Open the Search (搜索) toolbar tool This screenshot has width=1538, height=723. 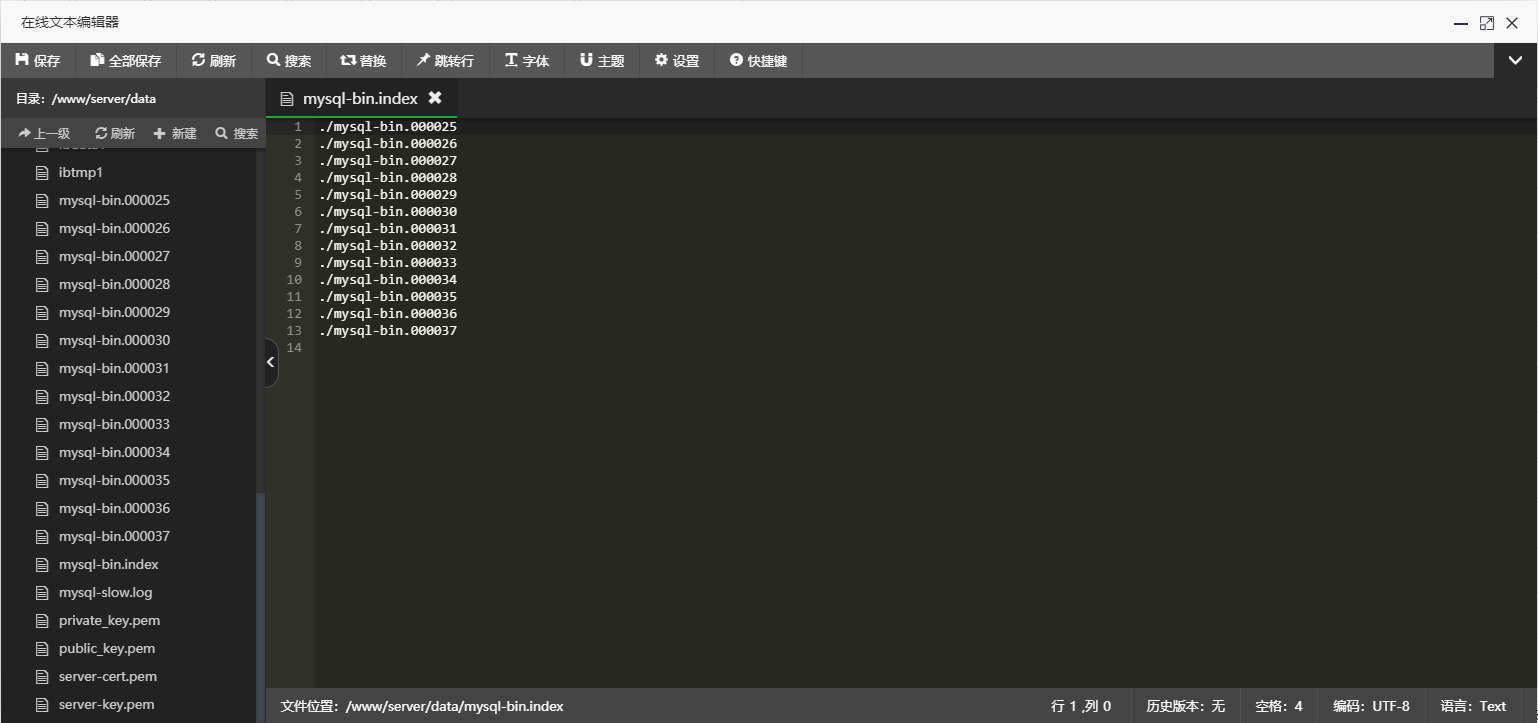pos(289,61)
